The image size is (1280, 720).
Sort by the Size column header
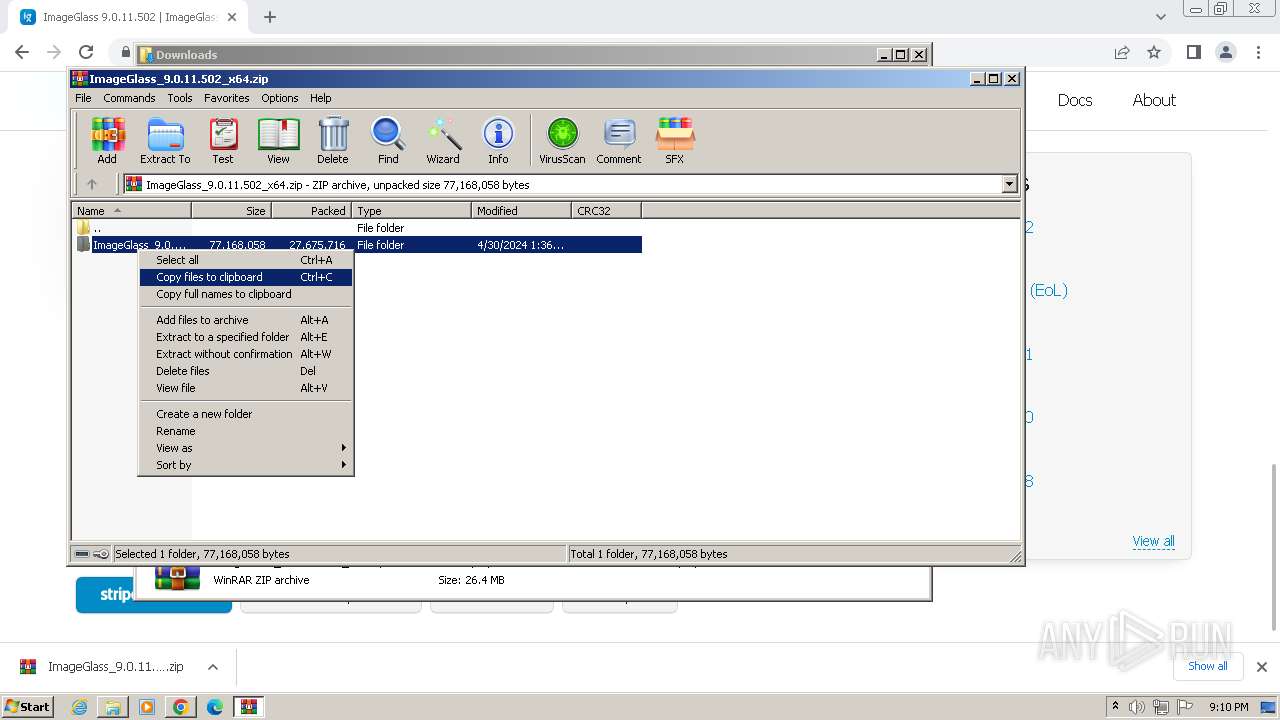point(231,211)
